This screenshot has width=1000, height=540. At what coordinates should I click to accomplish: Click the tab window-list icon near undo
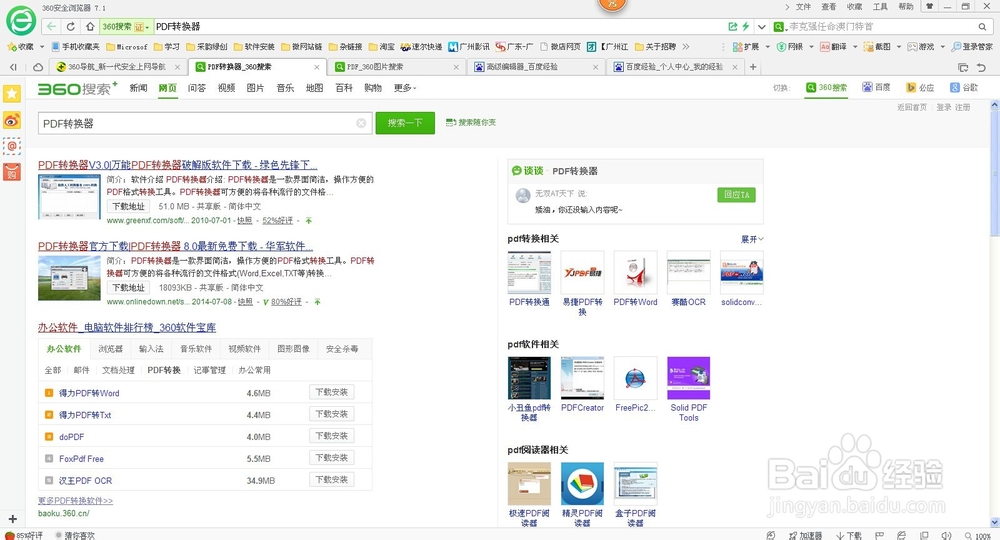click(x=963, y=67)
